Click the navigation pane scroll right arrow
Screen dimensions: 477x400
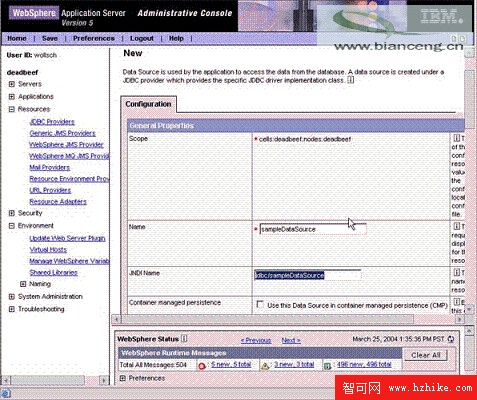[104, 380]
